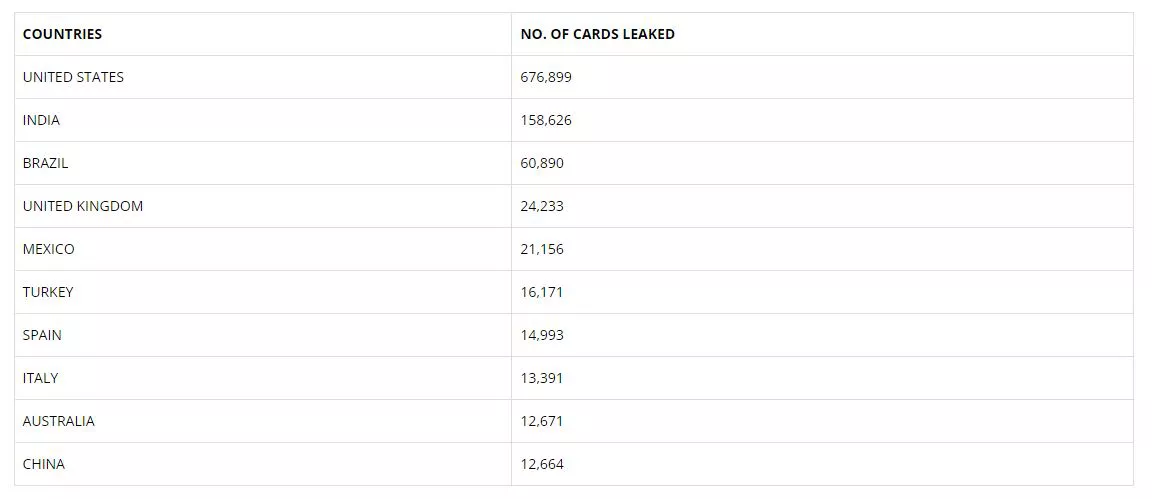Select the 21,156 value
Screen dimensions: 1152x499
(x=542, y=249)
